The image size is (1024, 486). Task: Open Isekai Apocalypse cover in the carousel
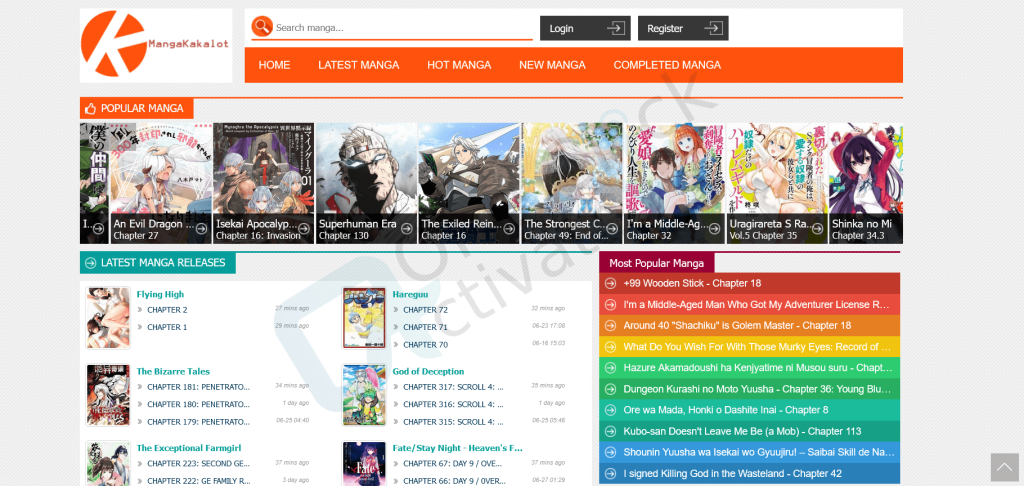tap(263, 183)
